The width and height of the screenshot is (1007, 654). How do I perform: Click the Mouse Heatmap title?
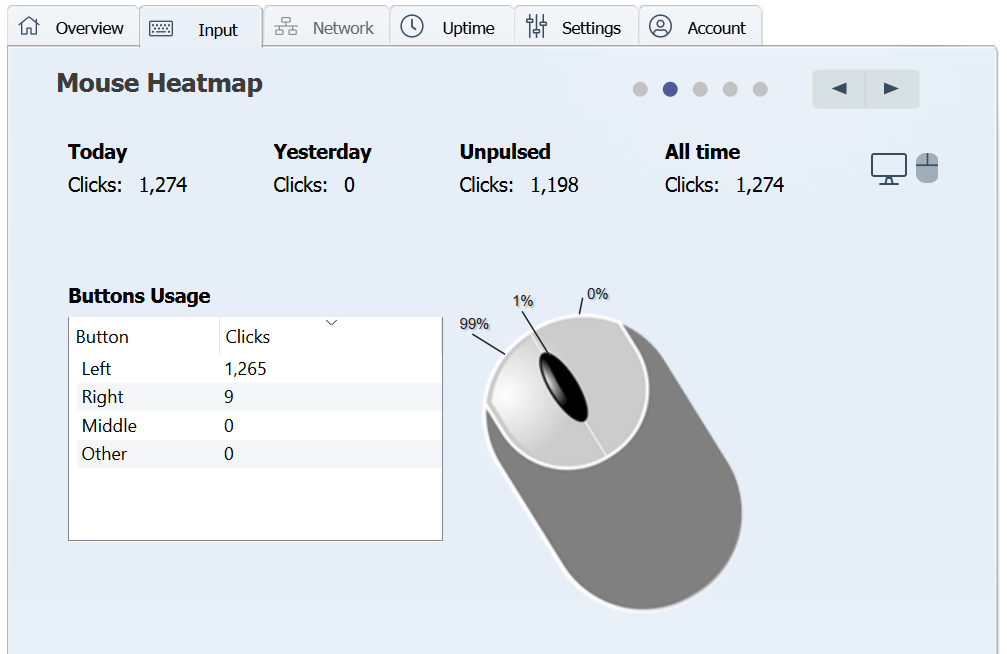[x=159, y=84]
